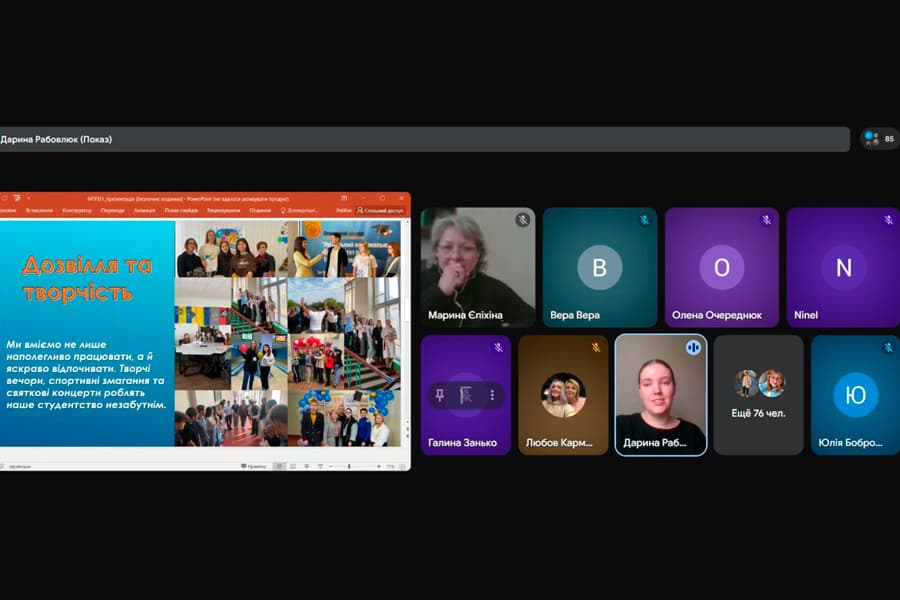Click quick access toolbar icon in PowerPoint title bar
This screenshot has width=900, height=600.
point(17,198)
